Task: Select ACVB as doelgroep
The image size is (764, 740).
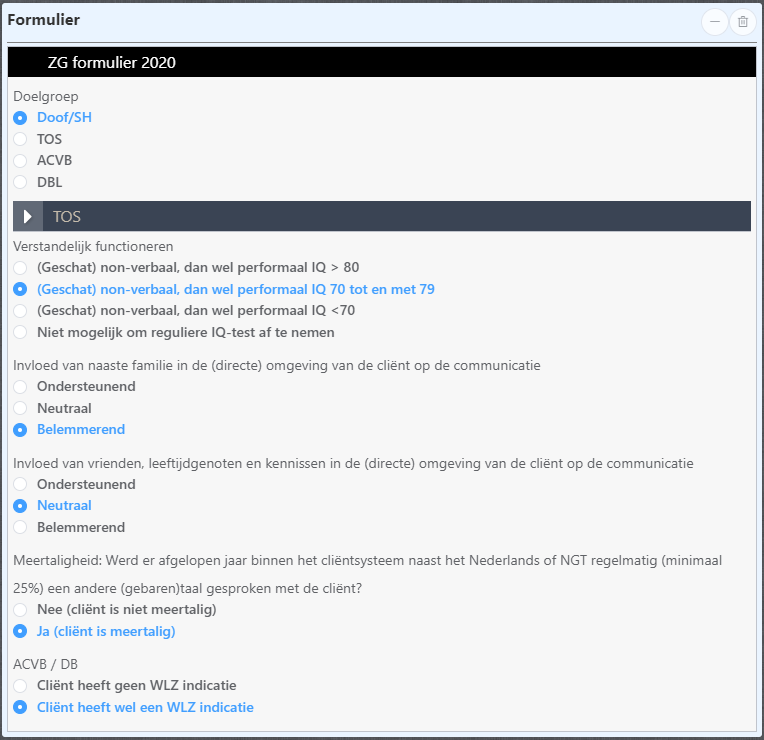Action: [20, 160]
